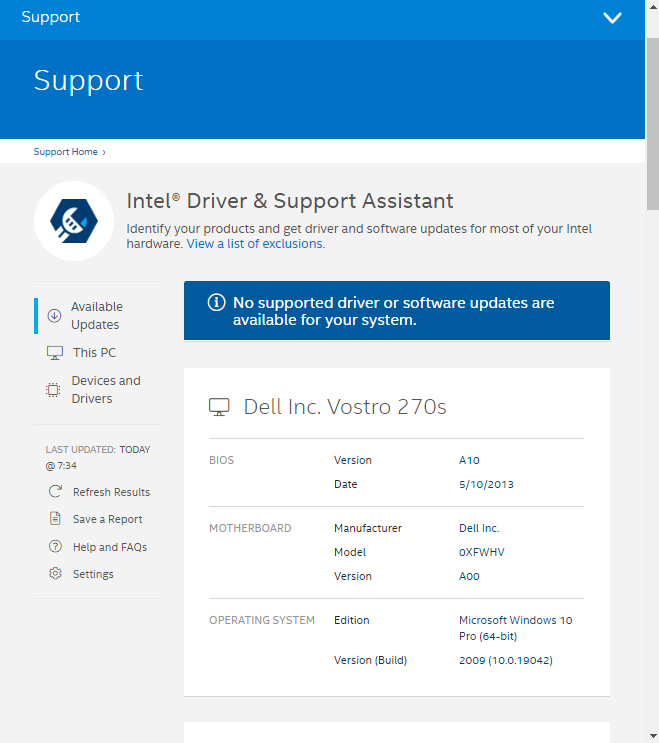Click the OPERATING SYSTEM section label
The width and height of the screenshot is (659, 743).
(x=262, y=620)
